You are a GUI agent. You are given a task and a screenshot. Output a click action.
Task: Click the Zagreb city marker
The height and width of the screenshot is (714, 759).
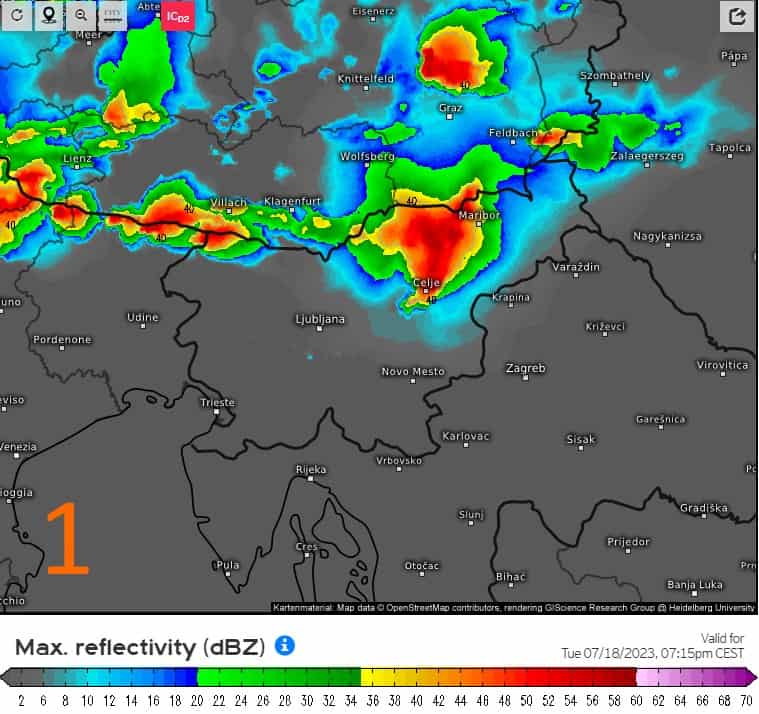click(526, 379)
